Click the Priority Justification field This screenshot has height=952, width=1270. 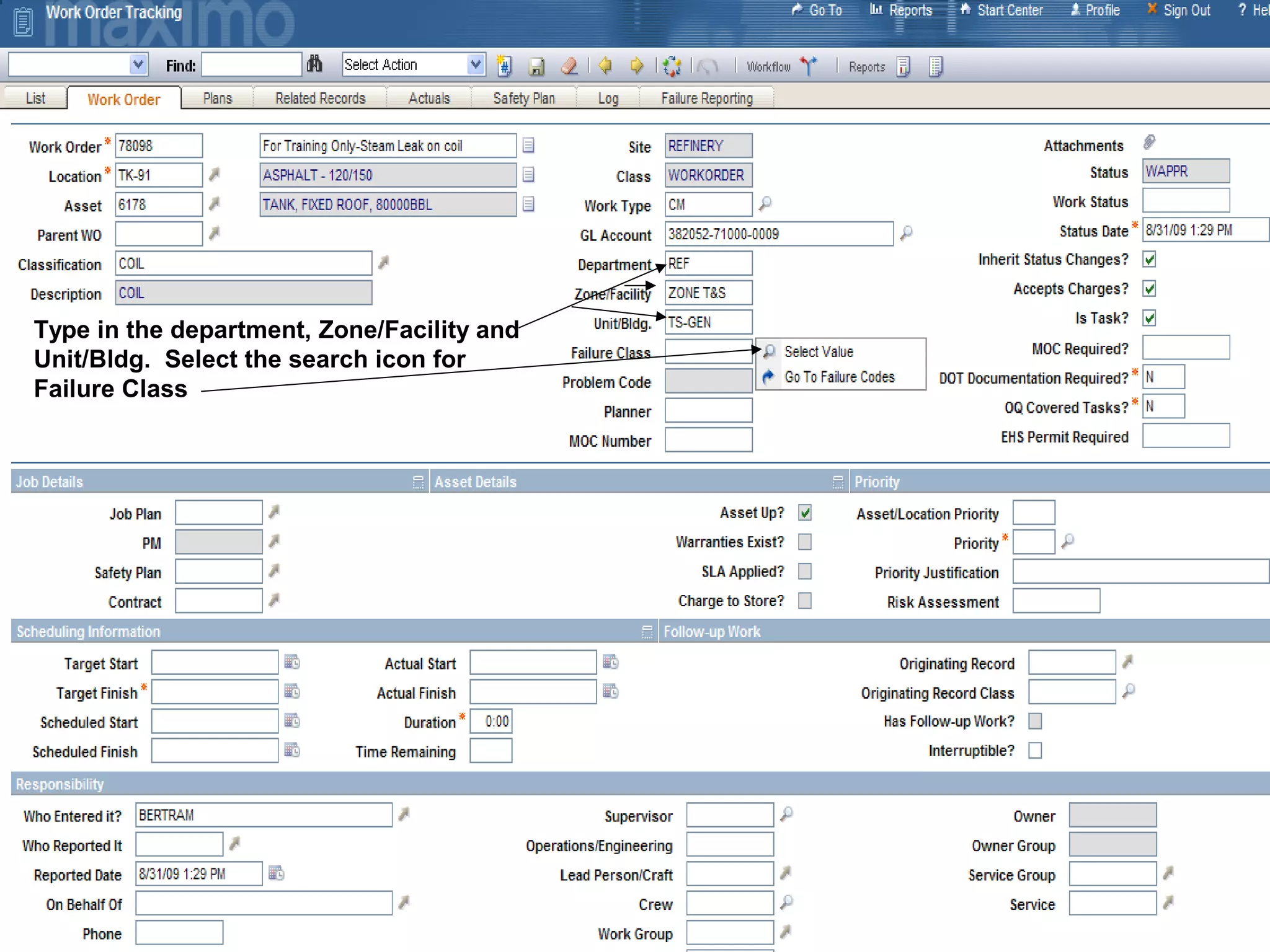(x=1140, y=571)
